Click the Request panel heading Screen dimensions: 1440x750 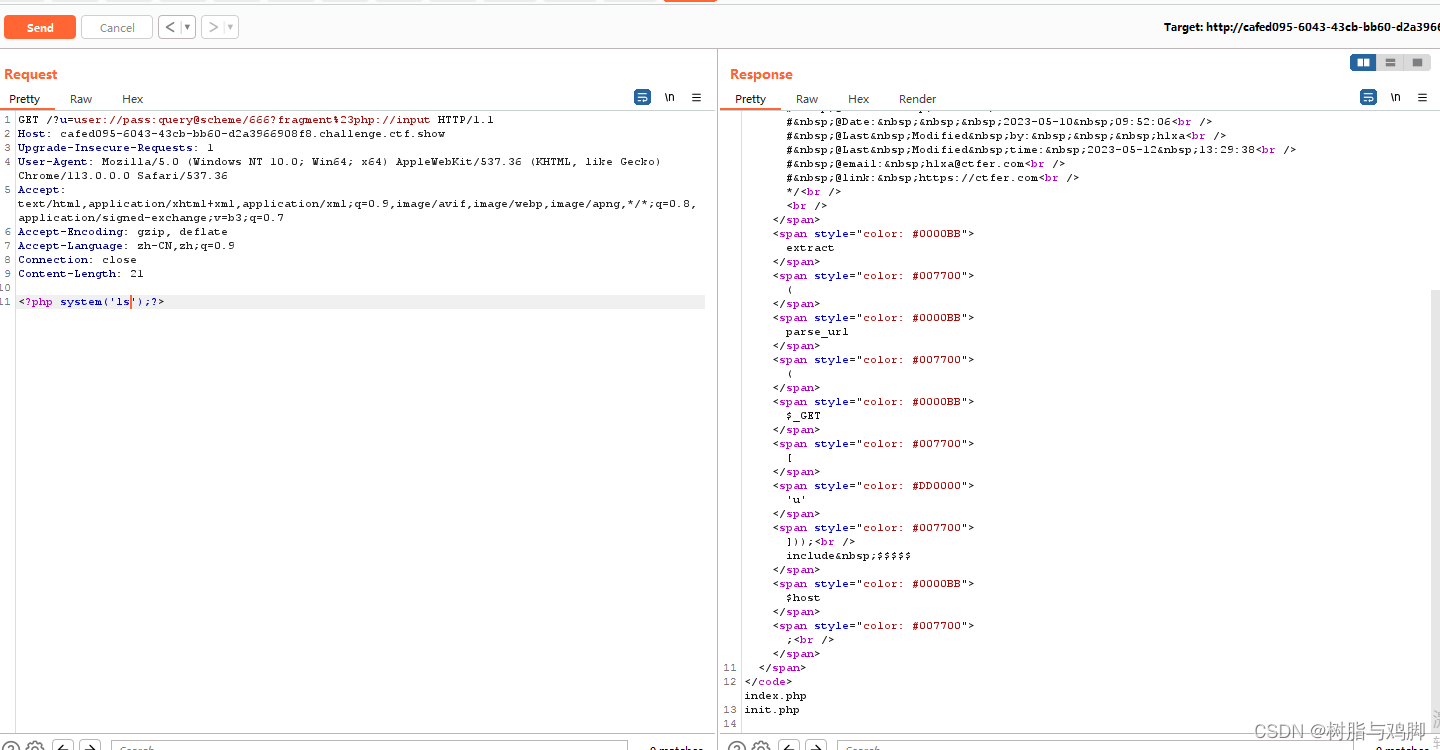point(31,74)
